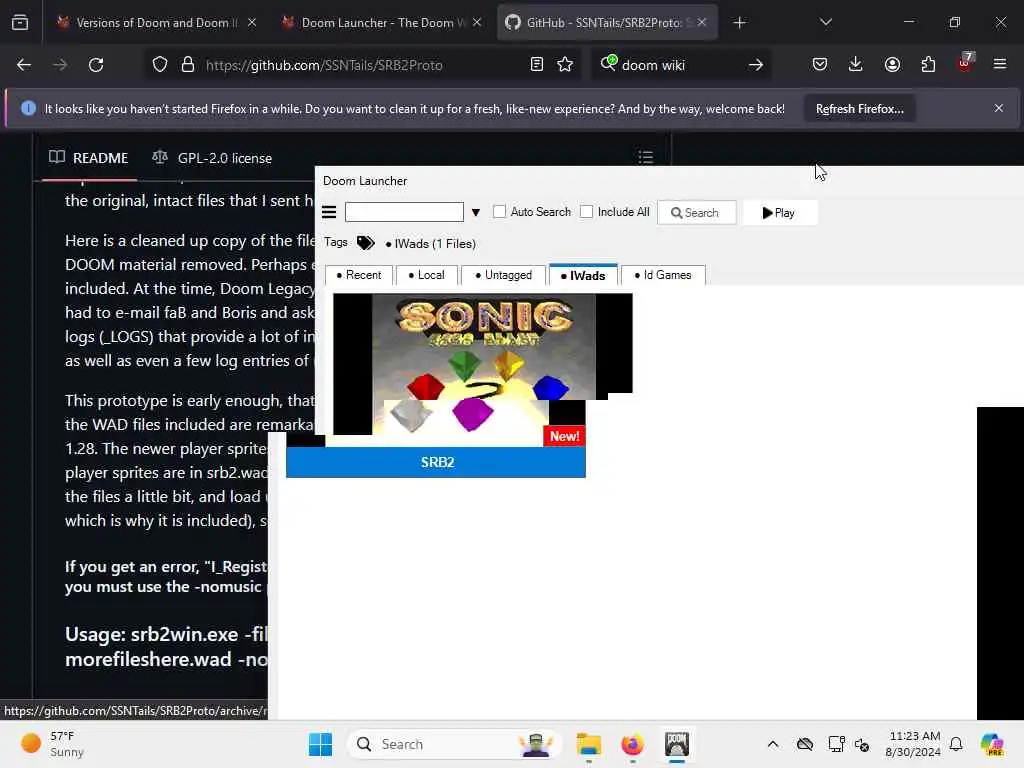Expand the system tray hidden icons chevron
Image resolution: width=1024 pixels, height=768 pixels.
point(773,744)
